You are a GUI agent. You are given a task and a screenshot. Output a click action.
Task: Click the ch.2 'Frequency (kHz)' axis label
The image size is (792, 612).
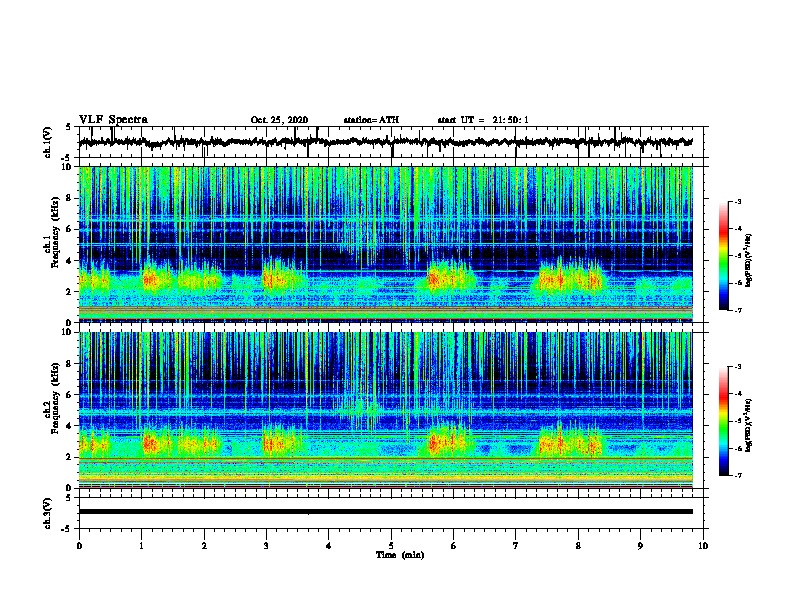56,397
